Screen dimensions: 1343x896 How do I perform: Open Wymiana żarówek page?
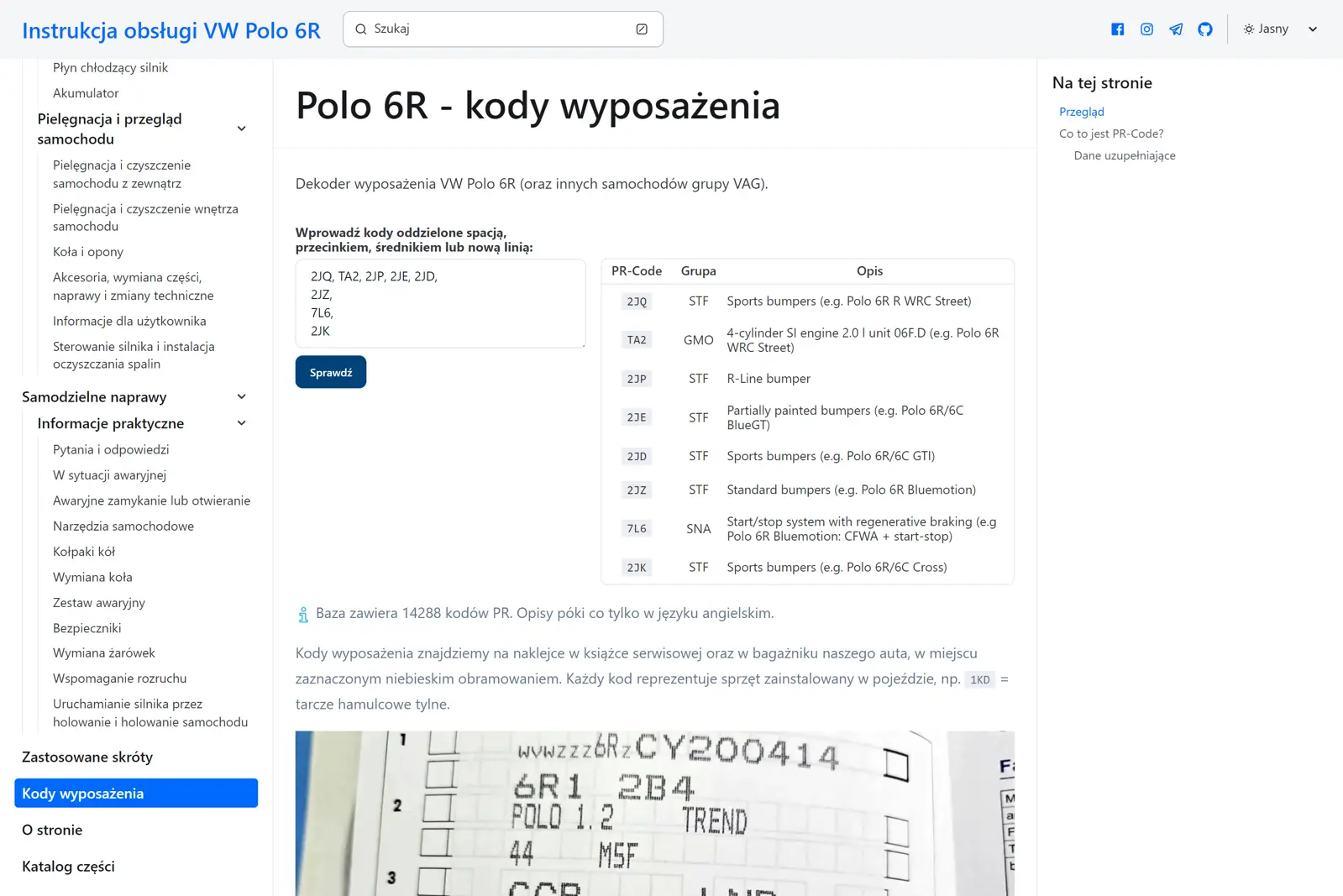104,652
